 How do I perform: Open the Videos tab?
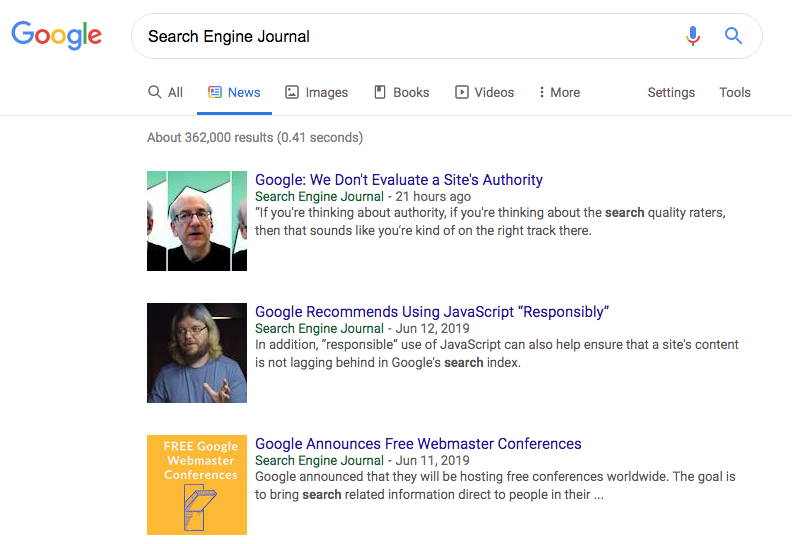coord(484,92)
